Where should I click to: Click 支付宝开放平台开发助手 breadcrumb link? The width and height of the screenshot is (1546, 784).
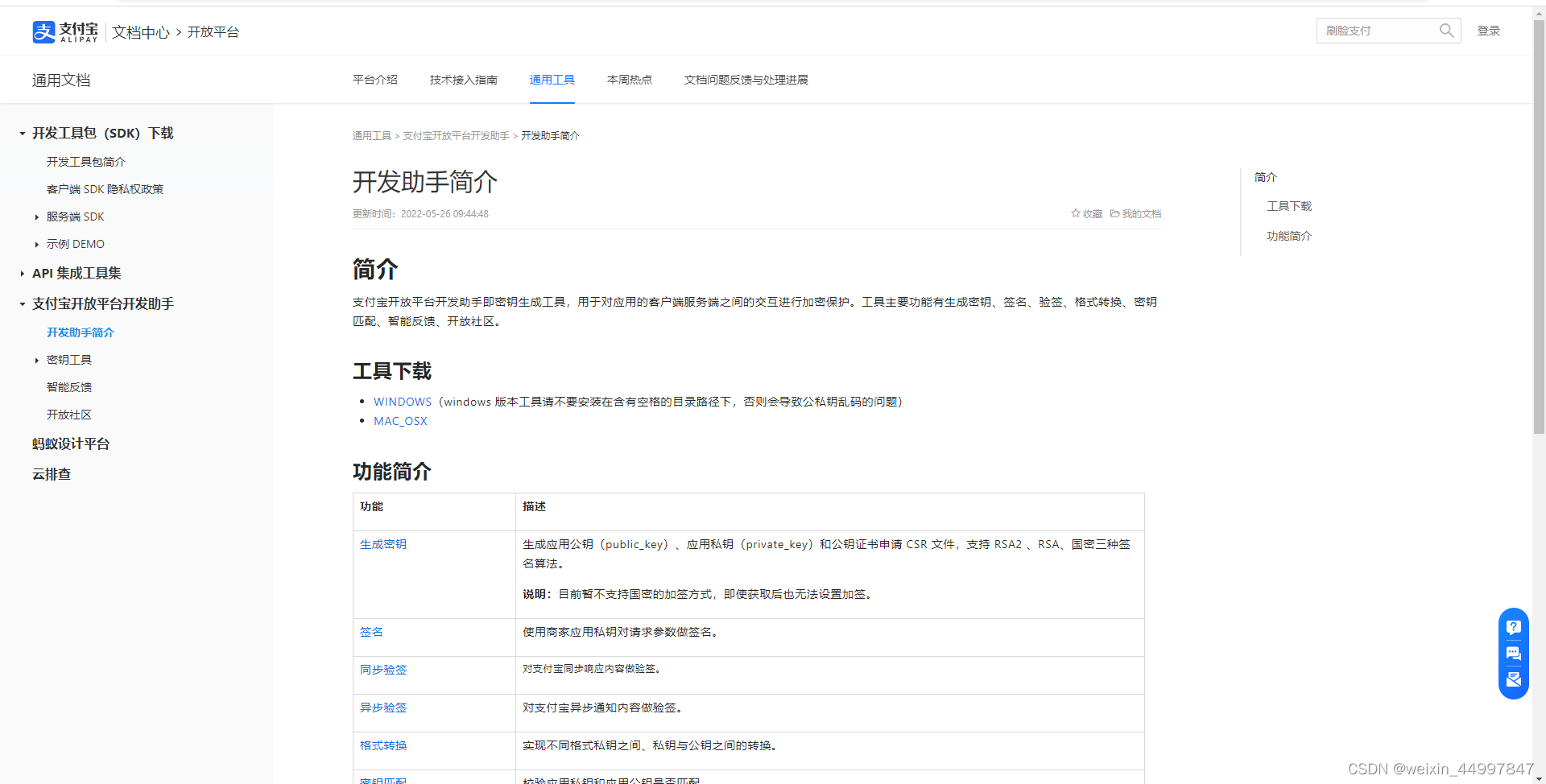[456, 136]
